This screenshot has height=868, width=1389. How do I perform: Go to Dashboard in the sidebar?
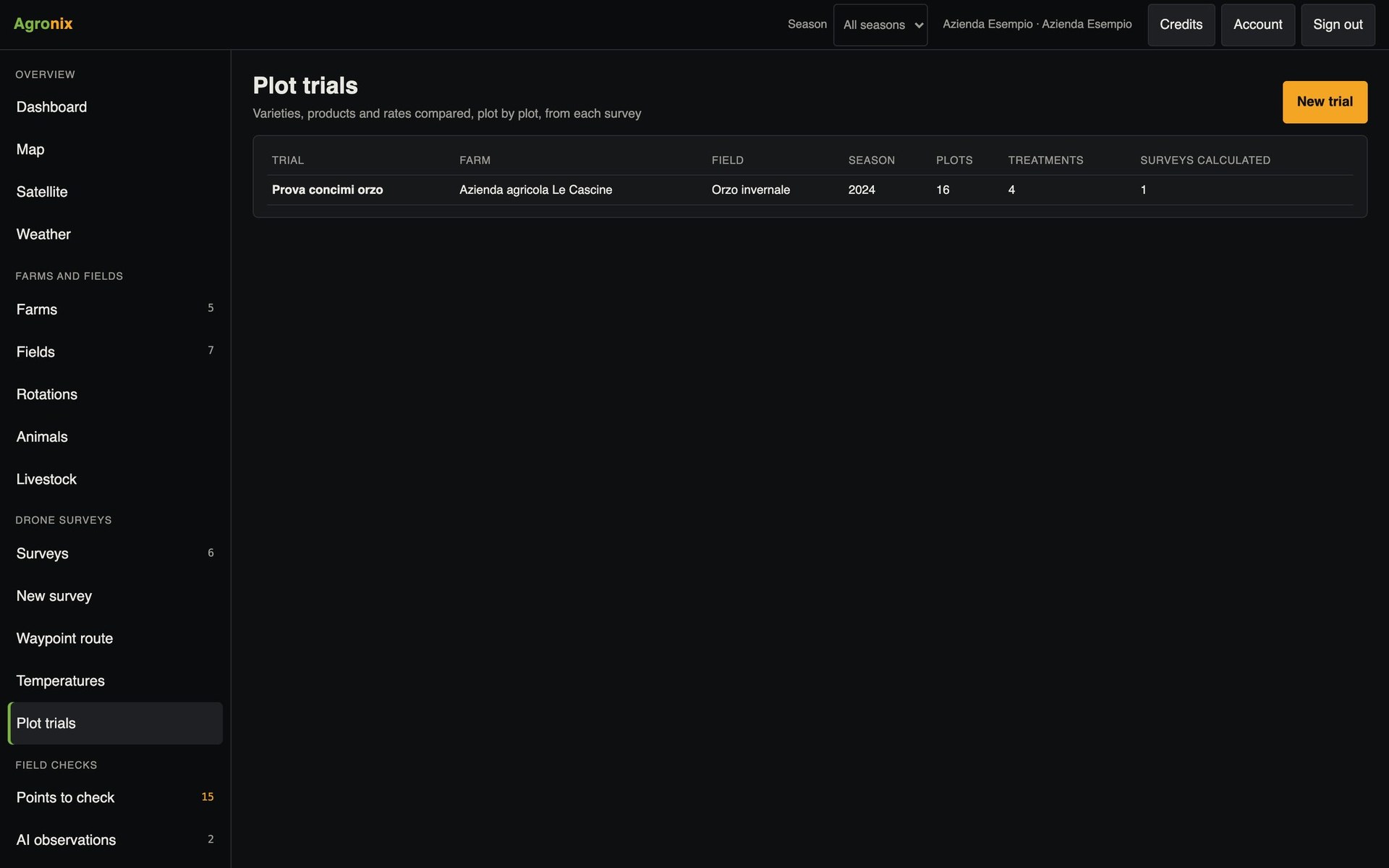coord(115,107)
